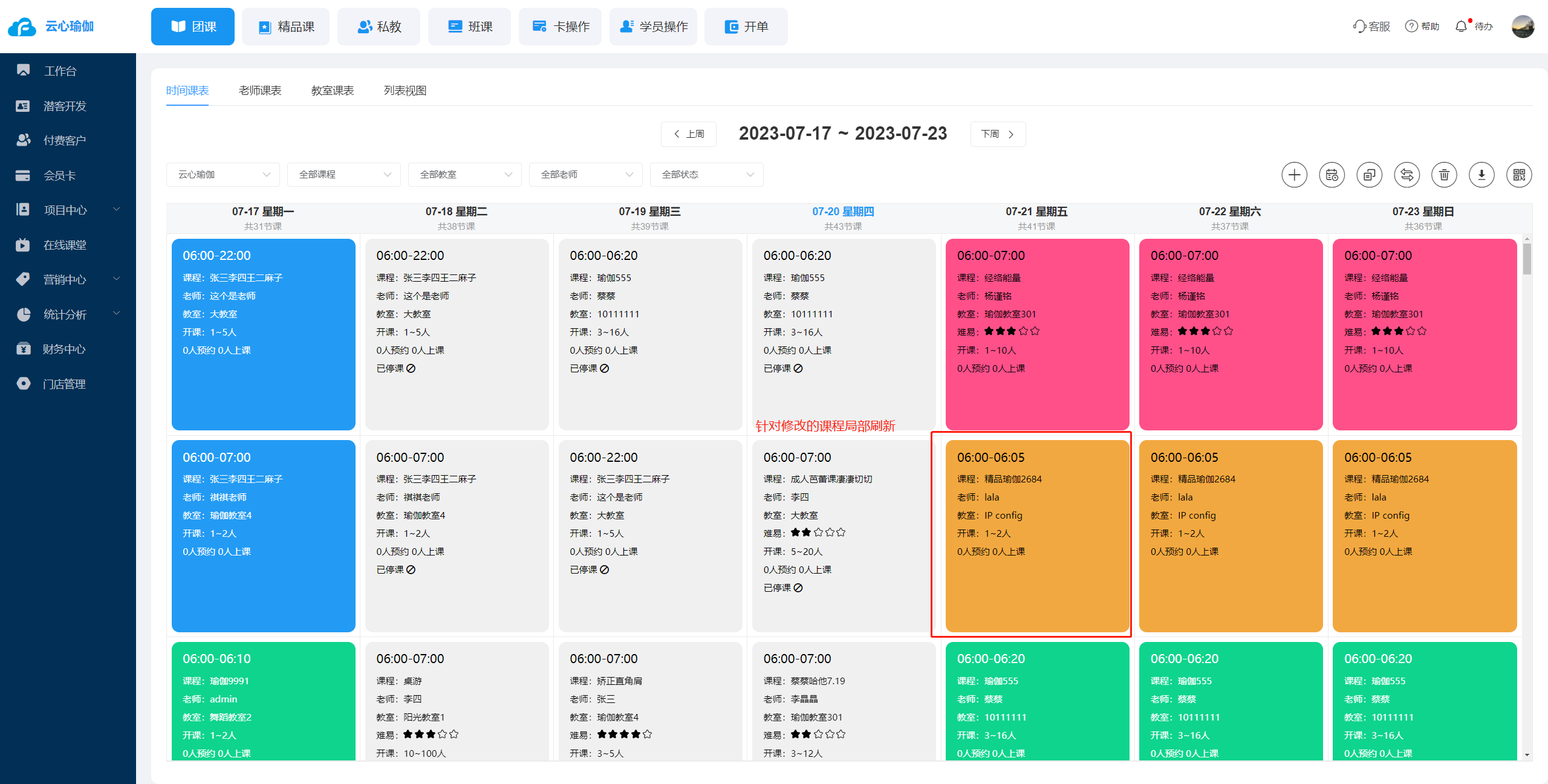Viewport: 1548px width, 784px height.
Task: Switch to 老师课表 tab
Action: click(260, 91)
